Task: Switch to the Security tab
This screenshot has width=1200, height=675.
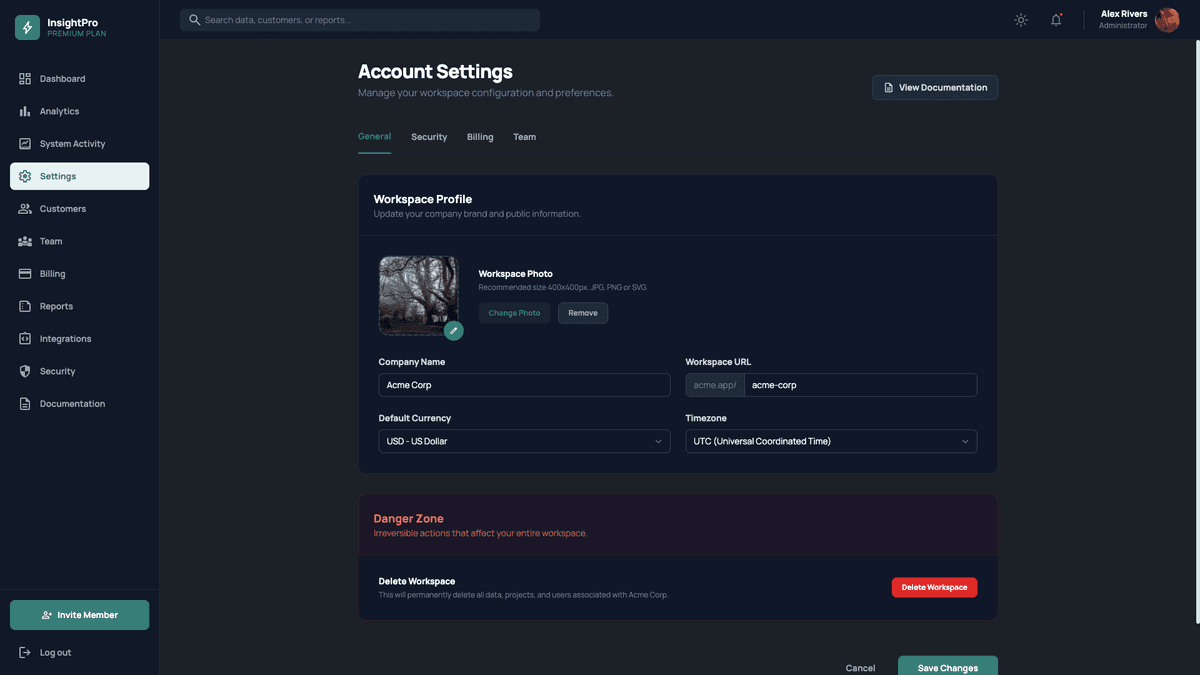Action: (x=429, y=137)
